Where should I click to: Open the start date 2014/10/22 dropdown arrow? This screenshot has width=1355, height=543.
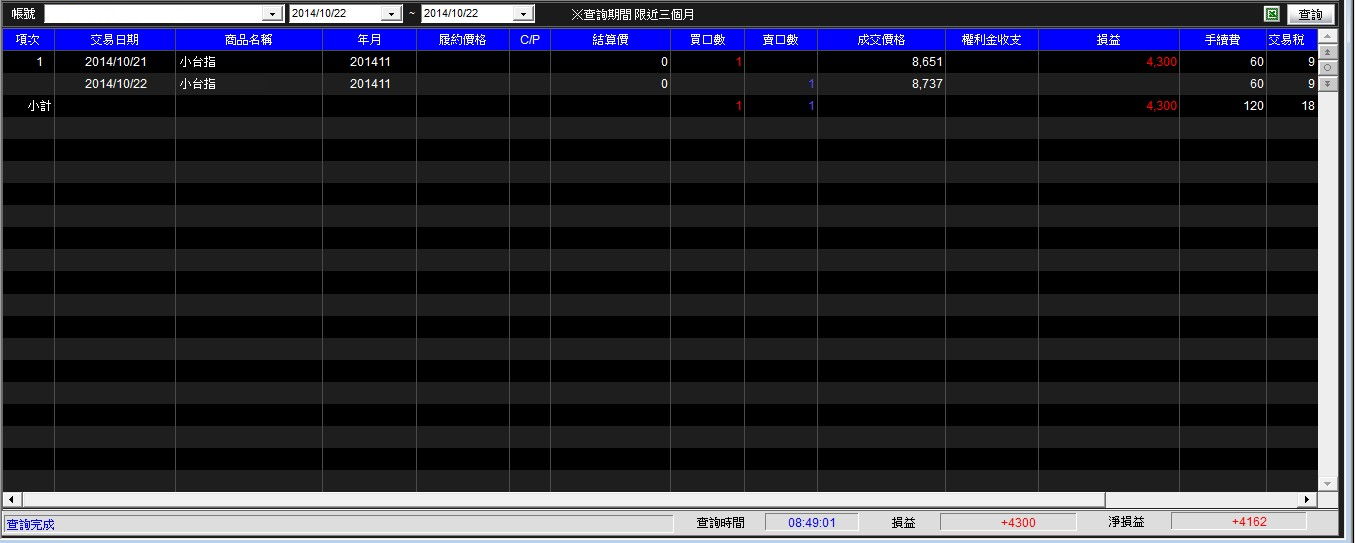(392, 14)
